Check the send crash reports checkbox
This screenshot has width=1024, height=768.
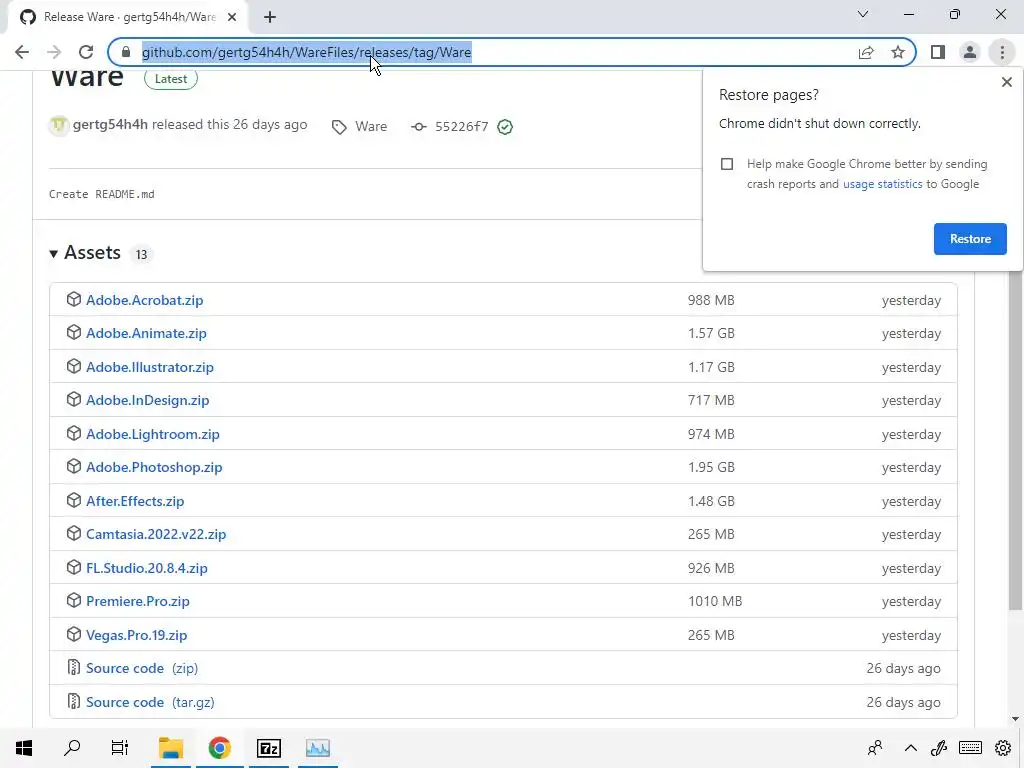point(727,164)
